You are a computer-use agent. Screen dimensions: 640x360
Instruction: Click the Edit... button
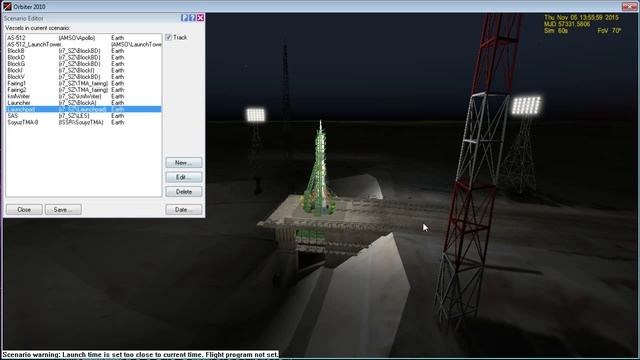click(x=184, y=177)
